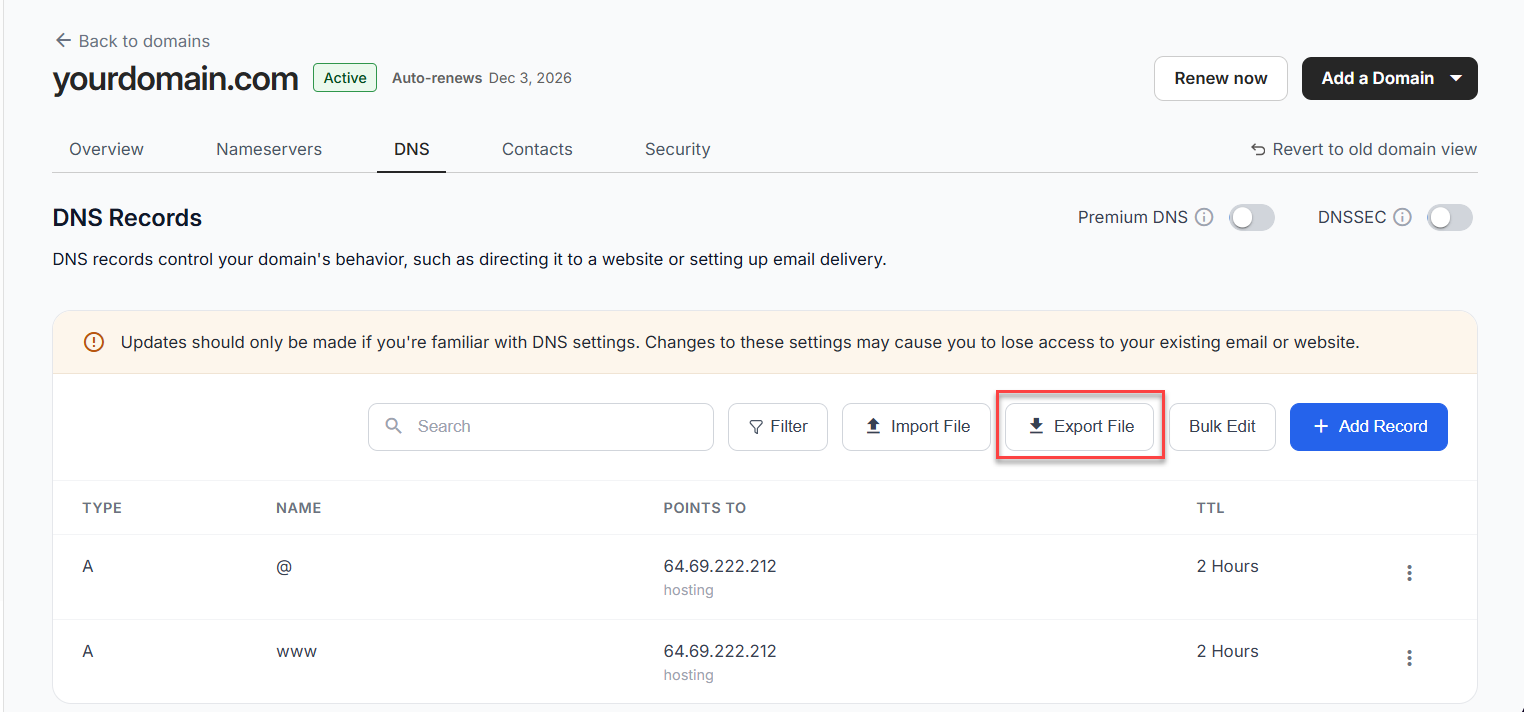Click the blue Add Record button
Image resolution: width=1524 pixels, height=712 pixels.
click(x=1369, y=427)
